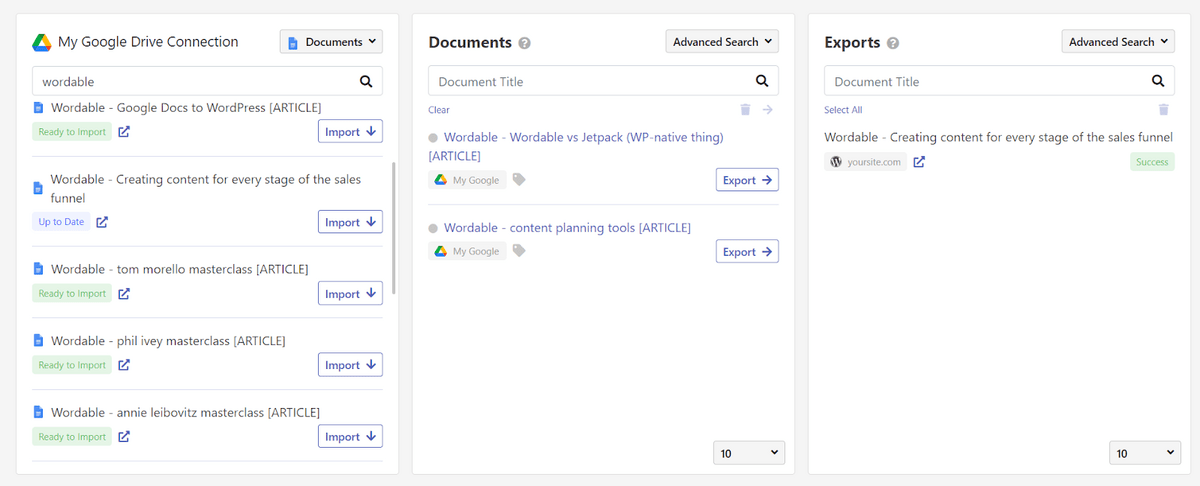Click doc file icon for annie leibovitz masterclass

click(x=38, y=412)
